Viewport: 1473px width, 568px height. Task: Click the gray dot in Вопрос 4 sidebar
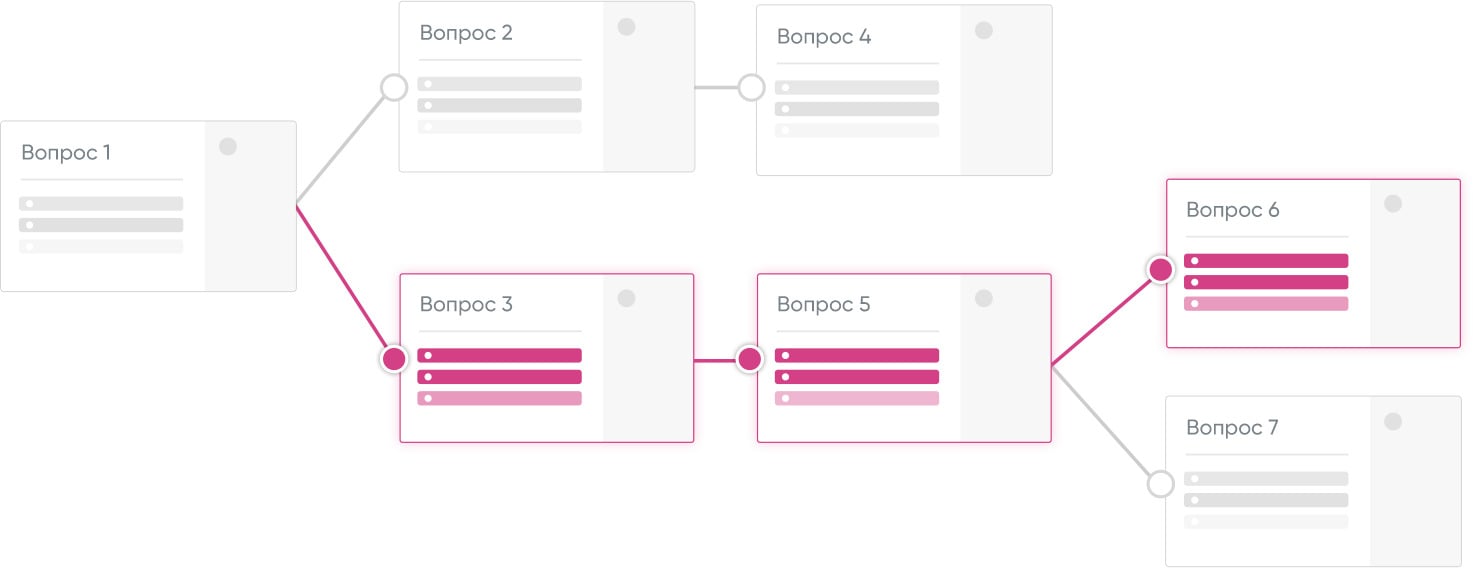click(x=984, y=31)
